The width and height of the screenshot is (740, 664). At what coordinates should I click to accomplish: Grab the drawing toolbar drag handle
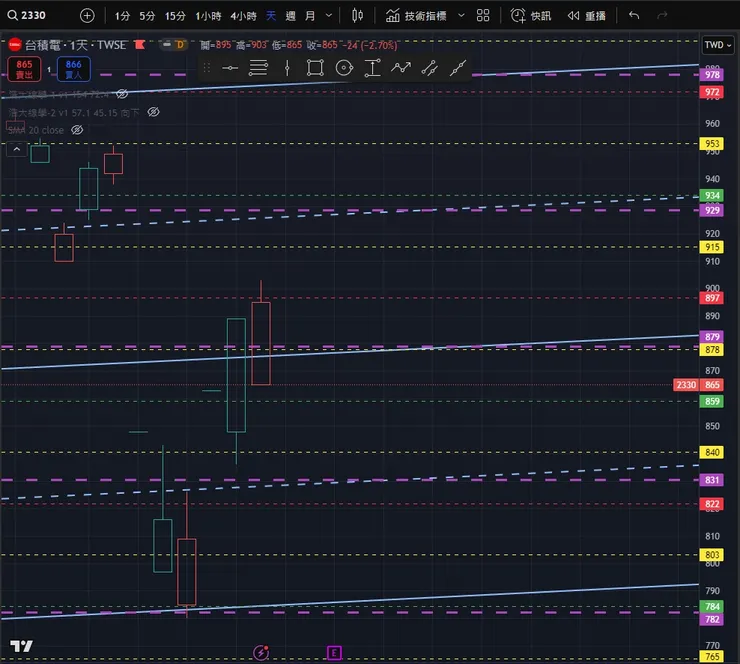point(206,68)
